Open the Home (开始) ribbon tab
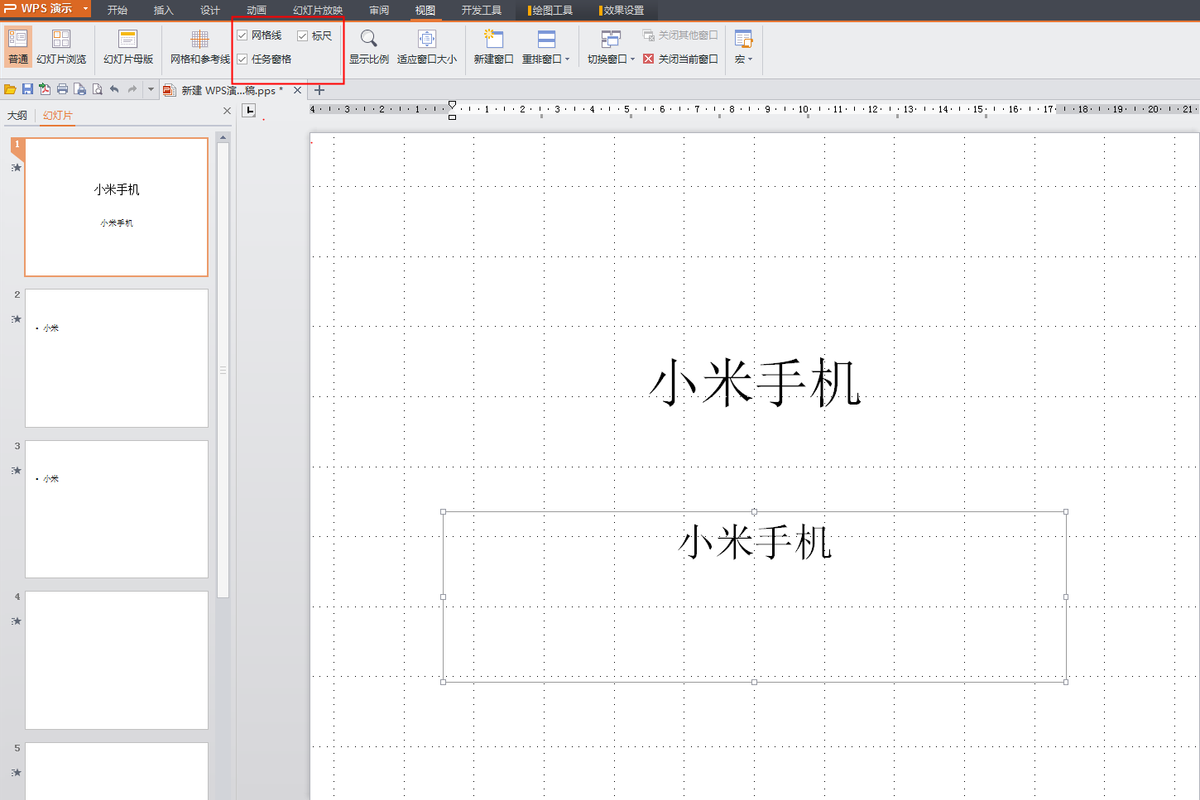1200x800 pixels. click(117, 10)
